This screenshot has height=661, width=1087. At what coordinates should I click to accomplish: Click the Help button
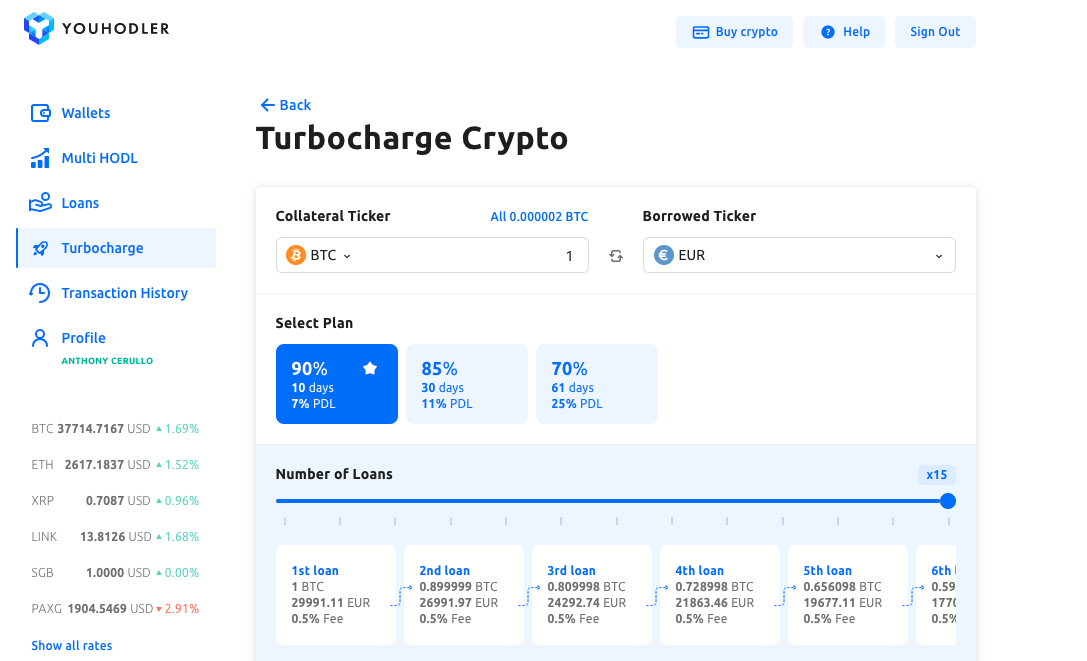[x=844, y=32]
